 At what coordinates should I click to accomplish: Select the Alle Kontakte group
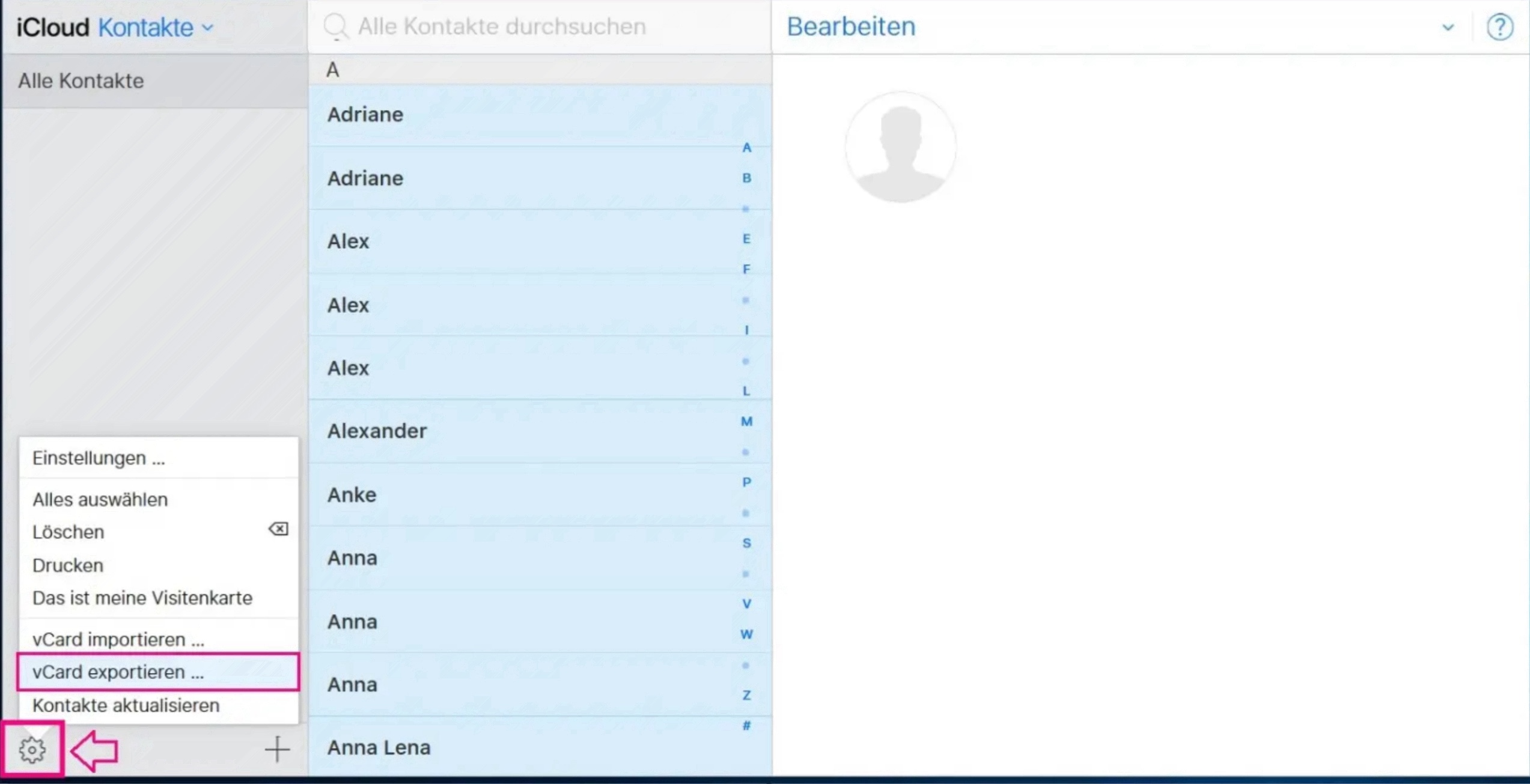click(x=81, y=81)
